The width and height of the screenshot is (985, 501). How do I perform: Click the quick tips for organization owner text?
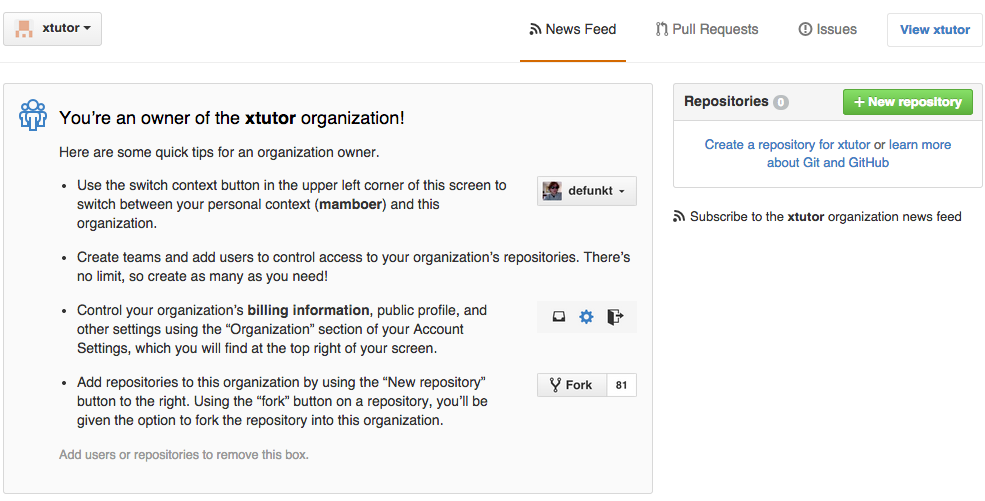point(219,153)
